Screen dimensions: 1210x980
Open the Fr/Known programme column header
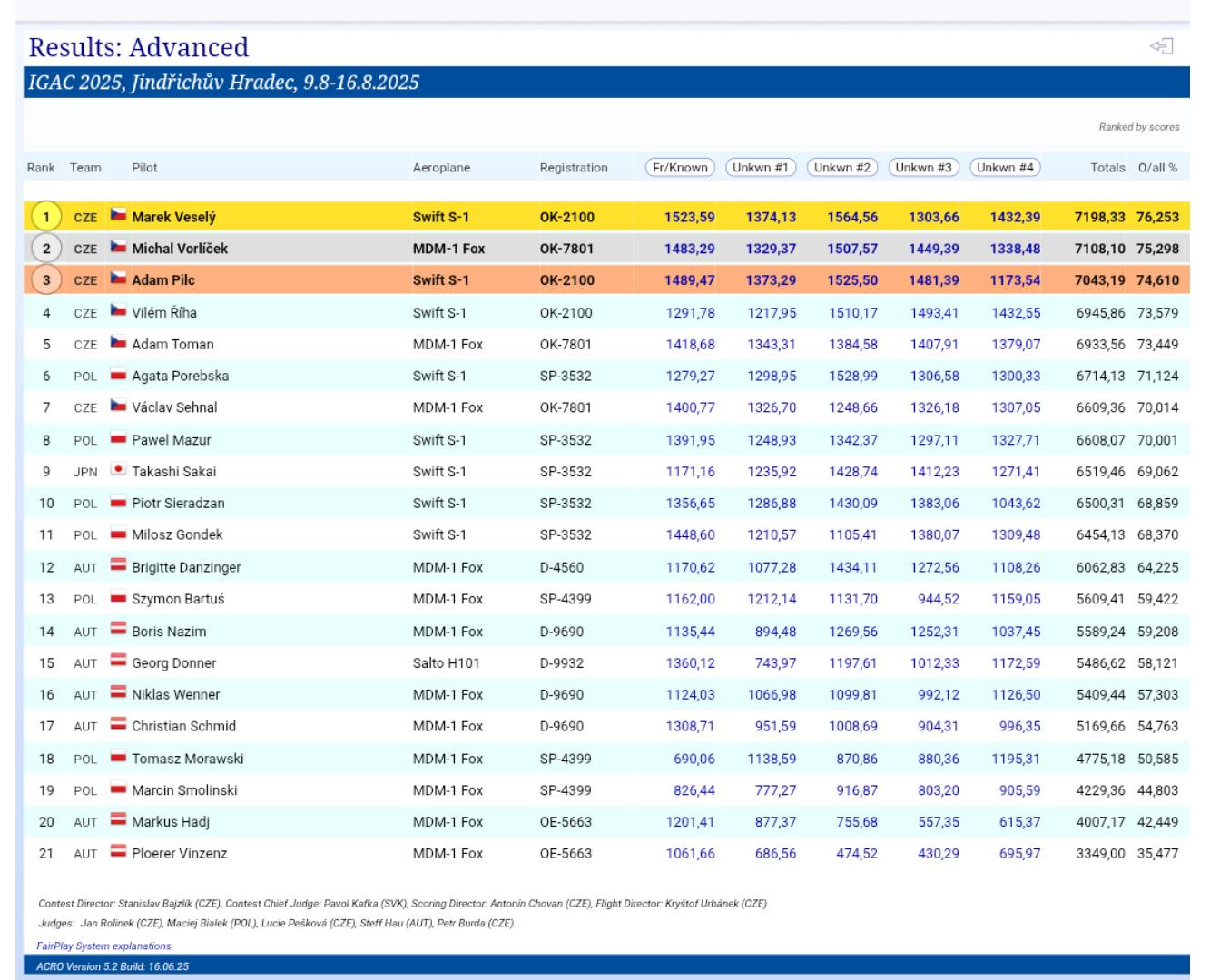pos(680,168)
